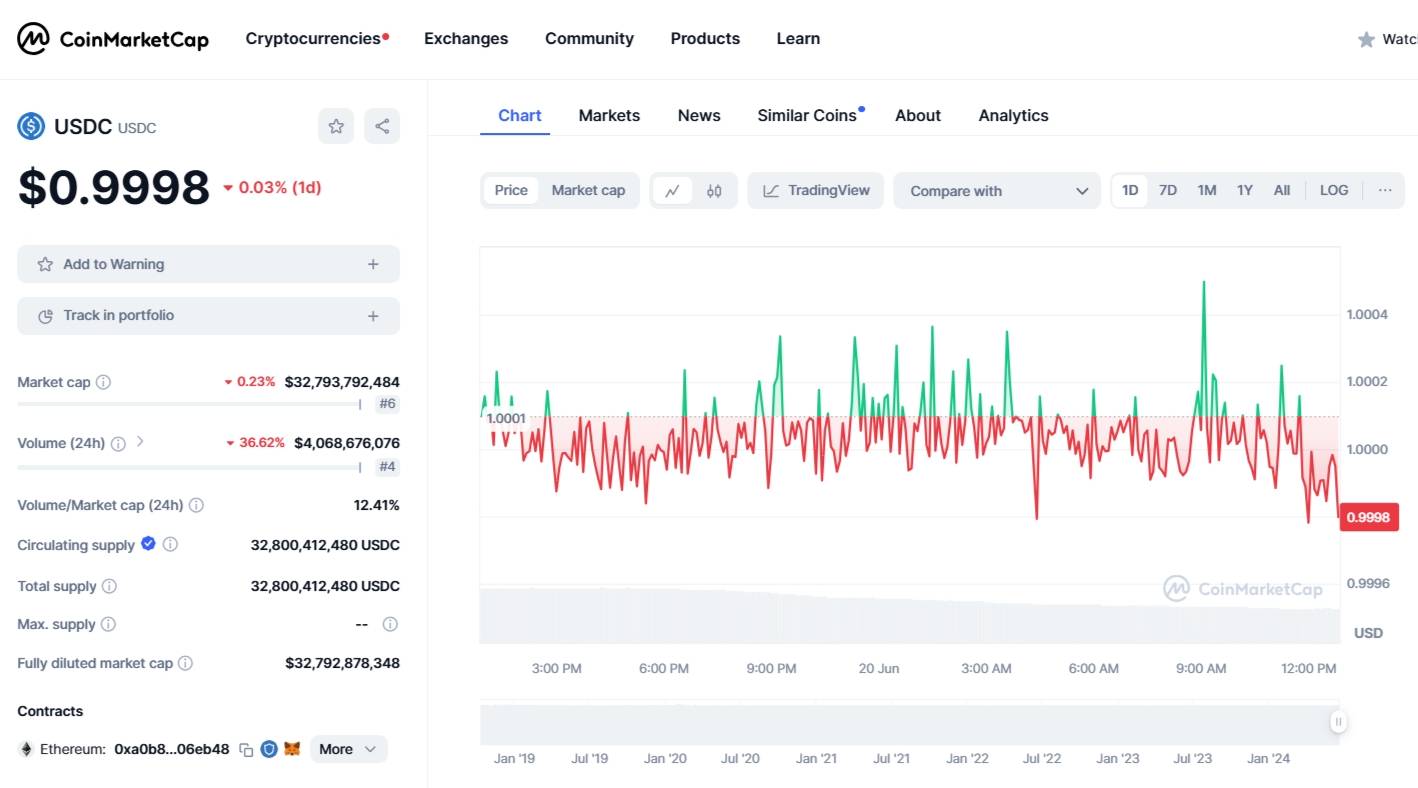1418x788 pixels.
Task: Click Add to Warning button
Action: (208, 264)
